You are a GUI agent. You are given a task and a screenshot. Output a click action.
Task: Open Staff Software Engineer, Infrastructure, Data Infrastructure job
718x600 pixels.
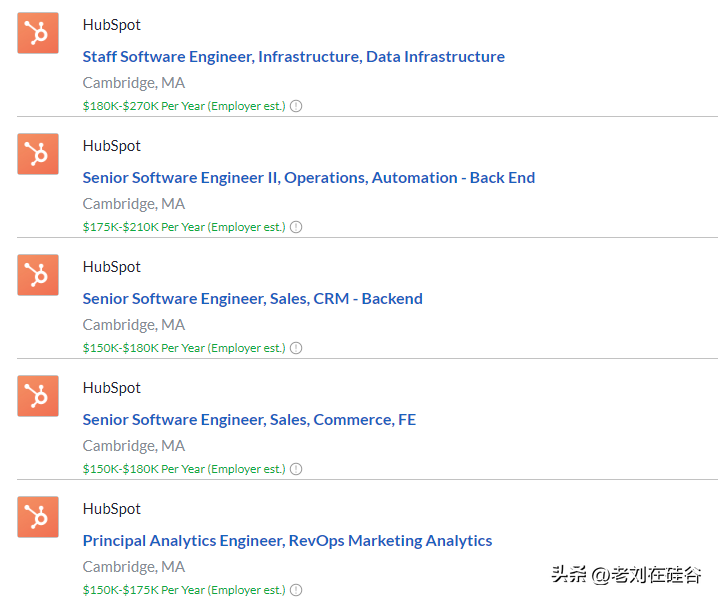click(293, 57)
